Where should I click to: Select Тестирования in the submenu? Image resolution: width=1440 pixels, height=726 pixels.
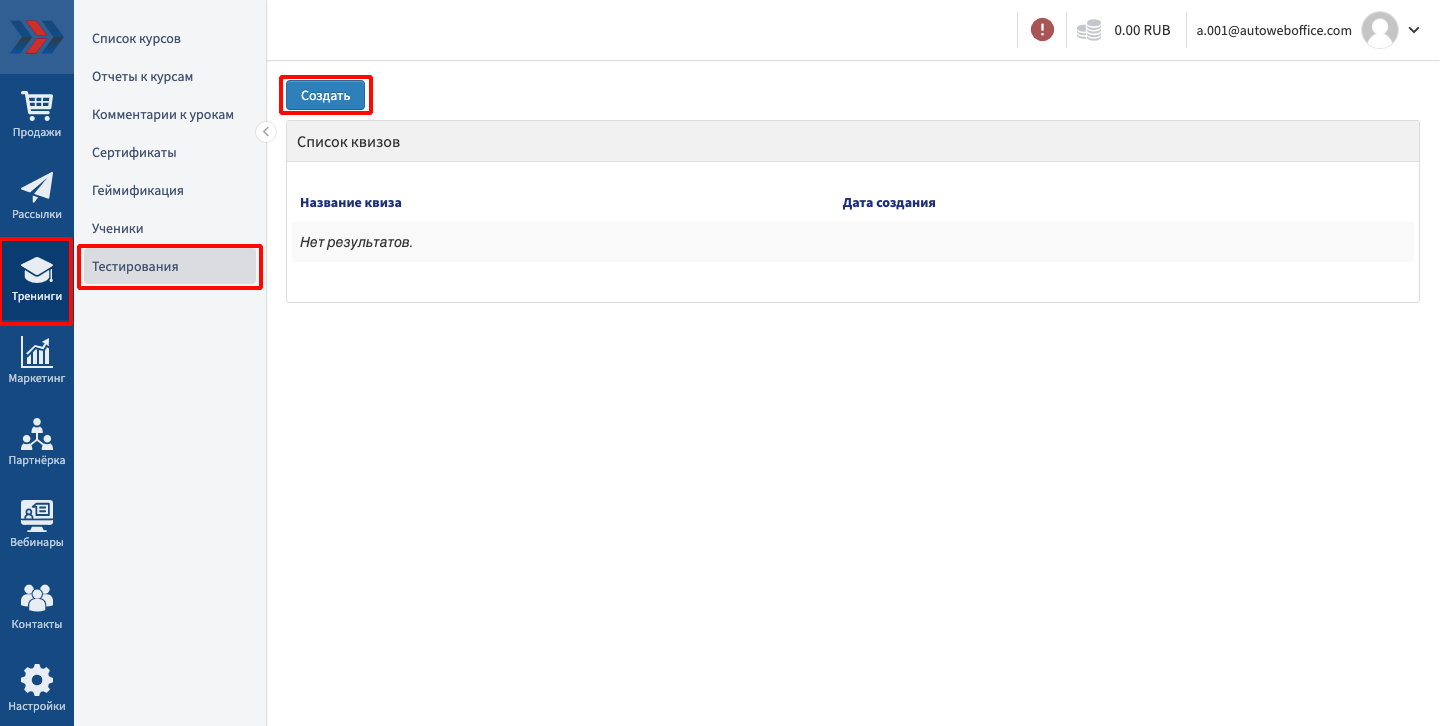point(135,267)
